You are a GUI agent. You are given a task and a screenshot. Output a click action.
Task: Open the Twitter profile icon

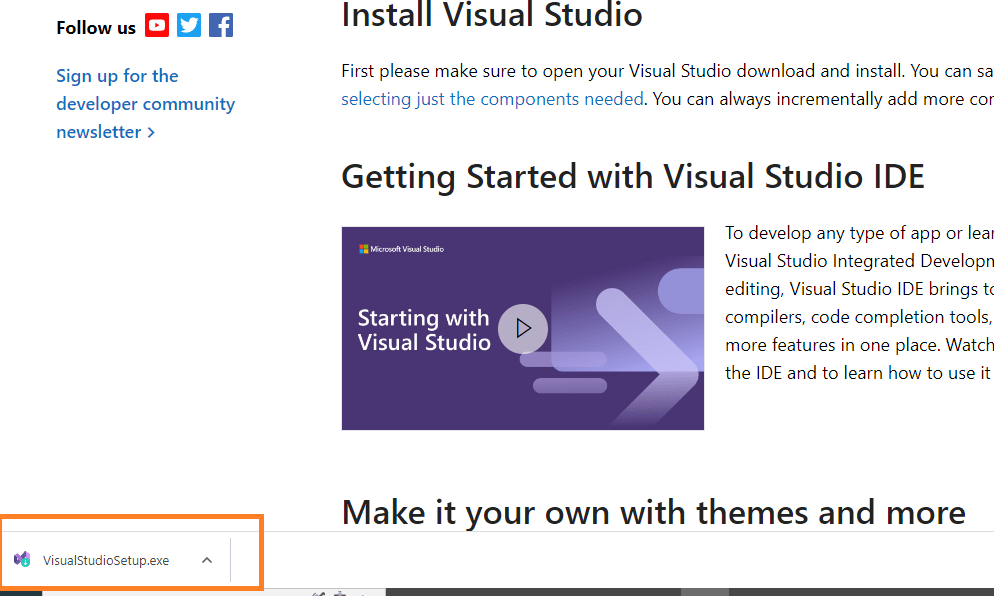[189, 25]
